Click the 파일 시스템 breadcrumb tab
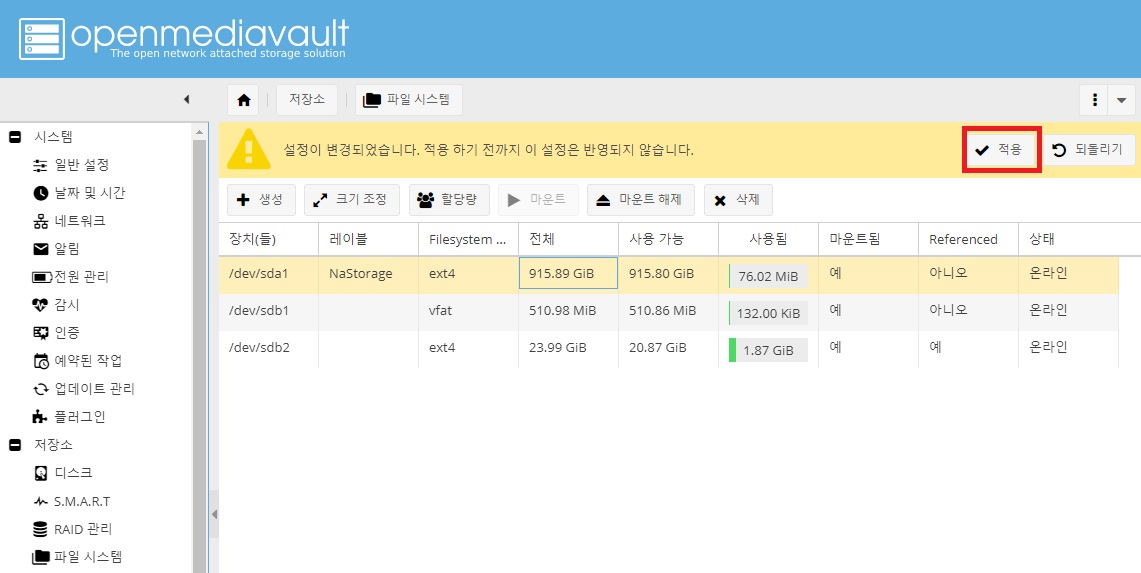1141x573 pixels. (408, 100)
